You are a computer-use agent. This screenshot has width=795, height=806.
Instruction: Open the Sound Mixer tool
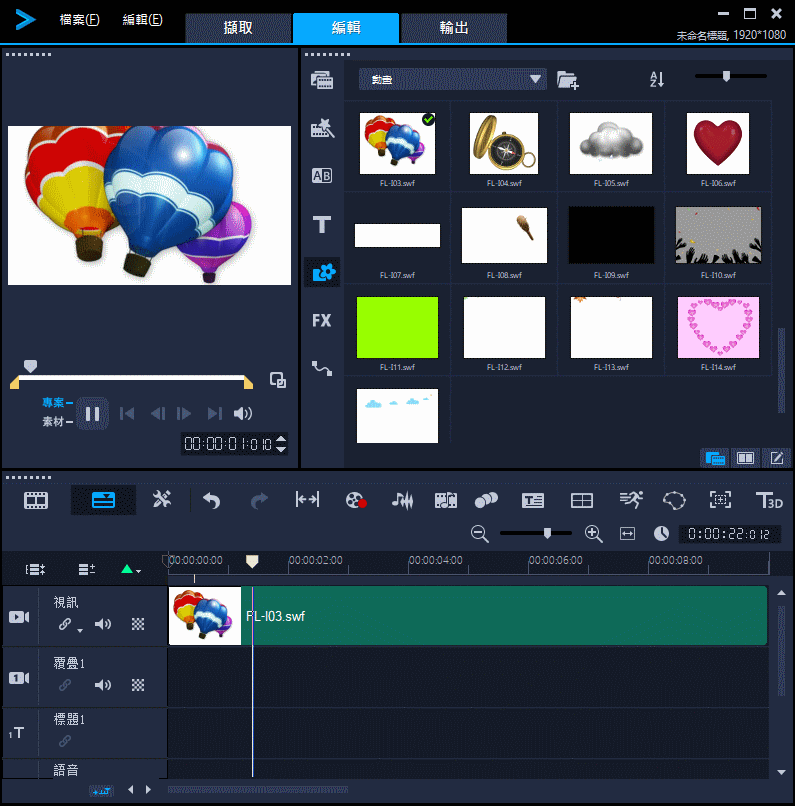402,500
